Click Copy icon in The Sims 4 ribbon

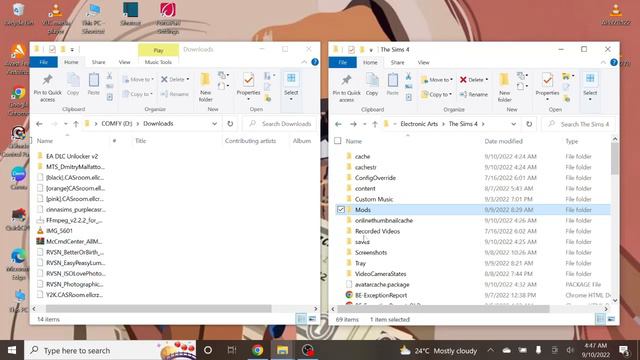click(x=372, y=84)
